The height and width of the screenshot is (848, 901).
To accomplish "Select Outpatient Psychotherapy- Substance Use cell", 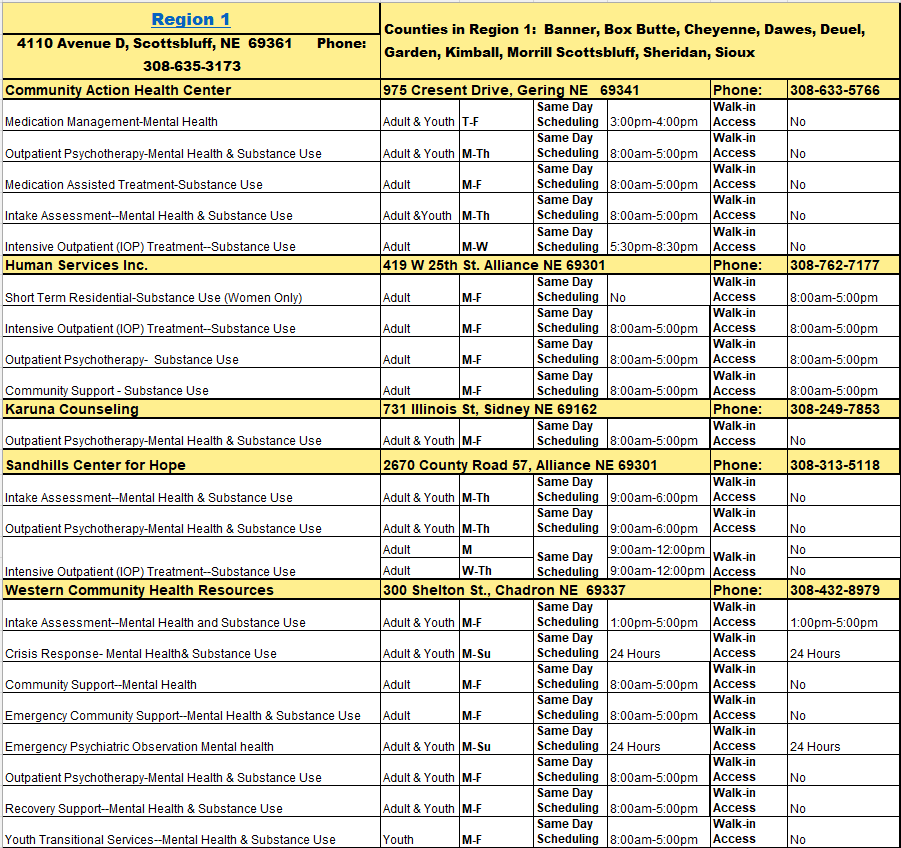I will [x=191, y=352].
